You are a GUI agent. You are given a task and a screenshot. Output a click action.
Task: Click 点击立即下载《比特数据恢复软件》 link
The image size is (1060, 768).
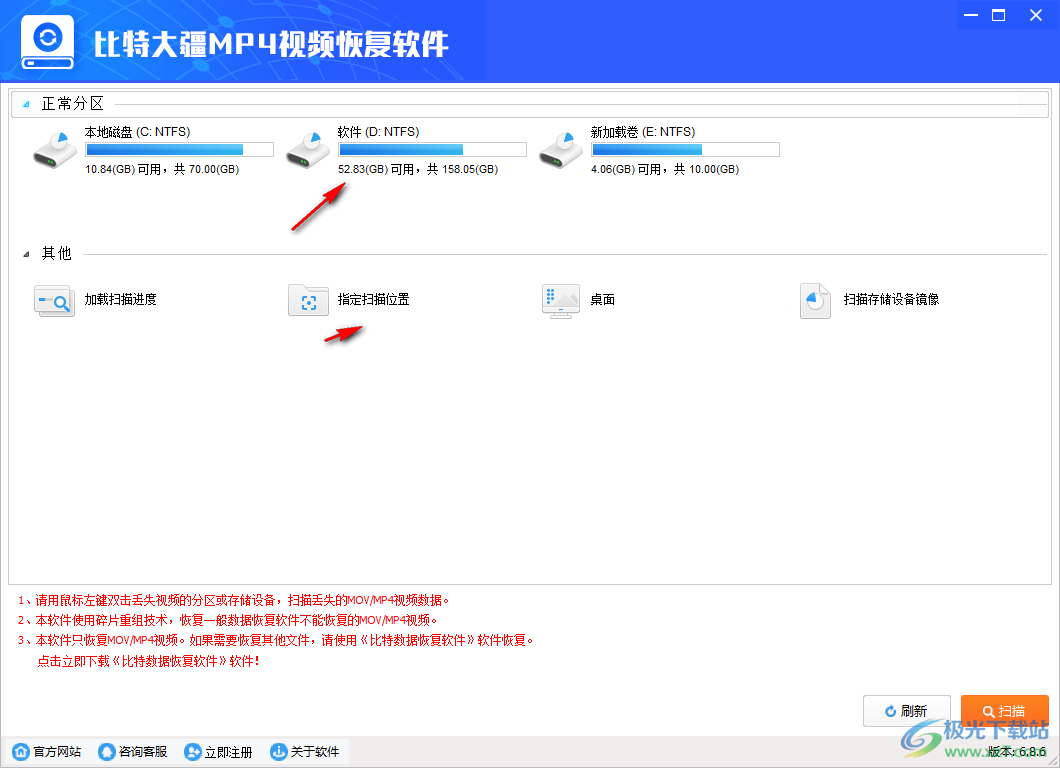pyautogui.click(x=148, y=661)
